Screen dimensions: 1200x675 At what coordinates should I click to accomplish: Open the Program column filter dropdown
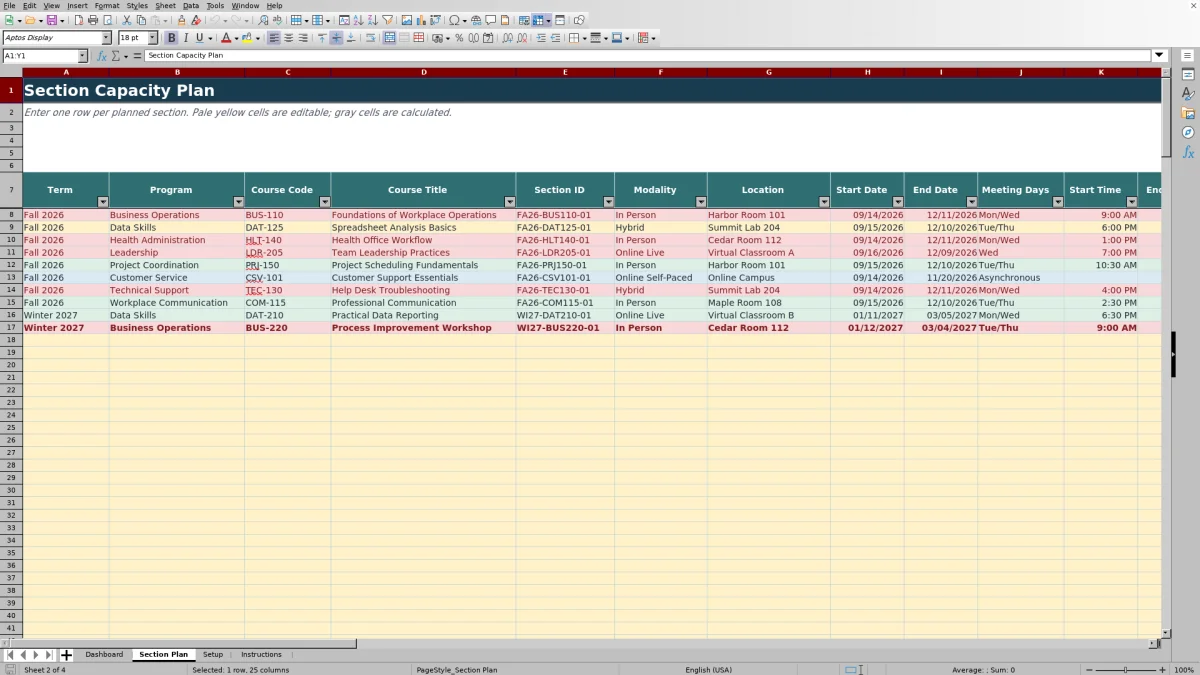coord(238,202)
